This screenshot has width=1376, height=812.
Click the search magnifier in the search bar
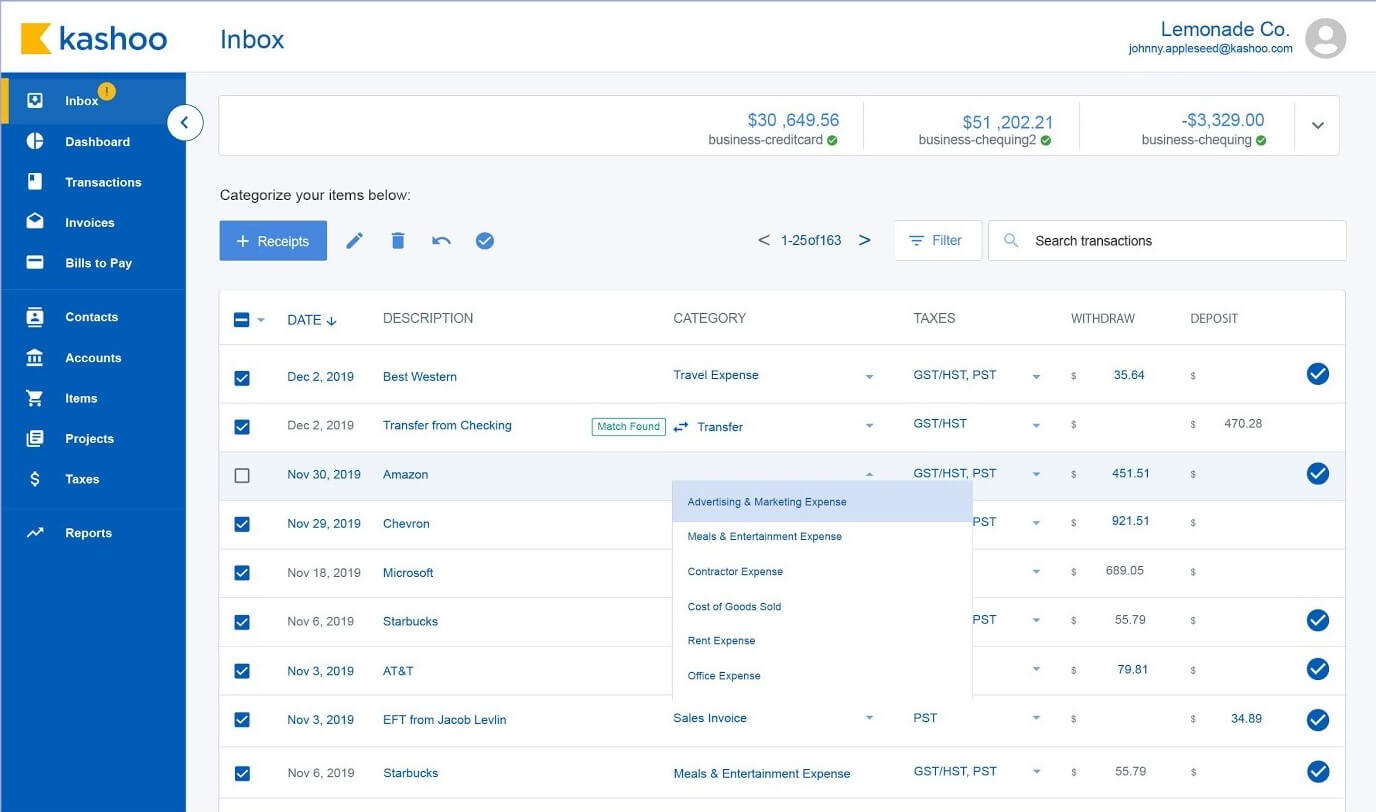click(1011, 240)
